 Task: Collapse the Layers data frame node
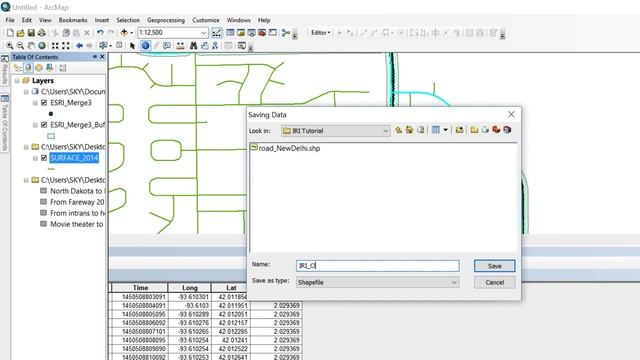point(17,81)
